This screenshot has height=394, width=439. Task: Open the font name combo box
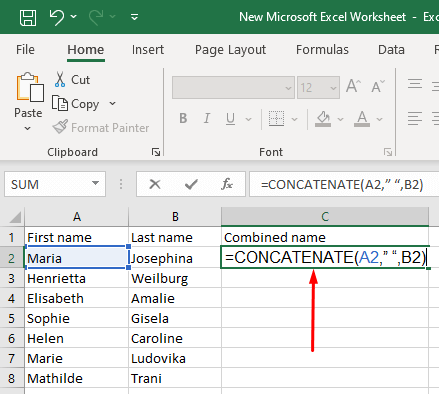click(x=233, y=88)
